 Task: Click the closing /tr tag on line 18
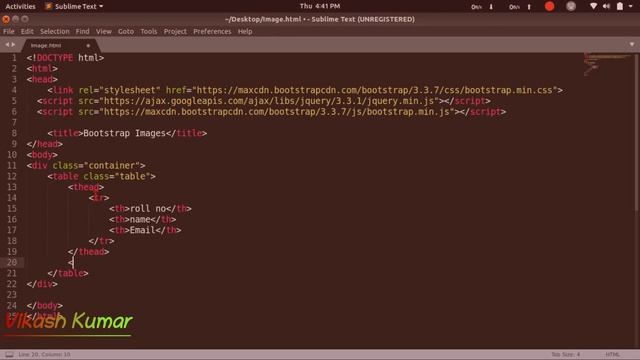coord(101,241)
